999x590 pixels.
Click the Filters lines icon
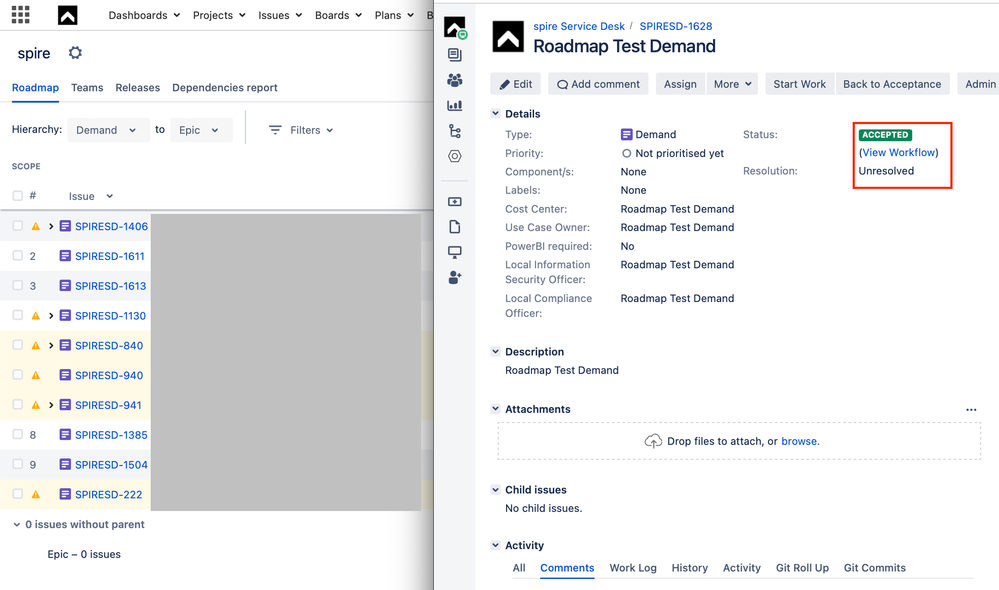pyautogui.click(x=275, y=130)
